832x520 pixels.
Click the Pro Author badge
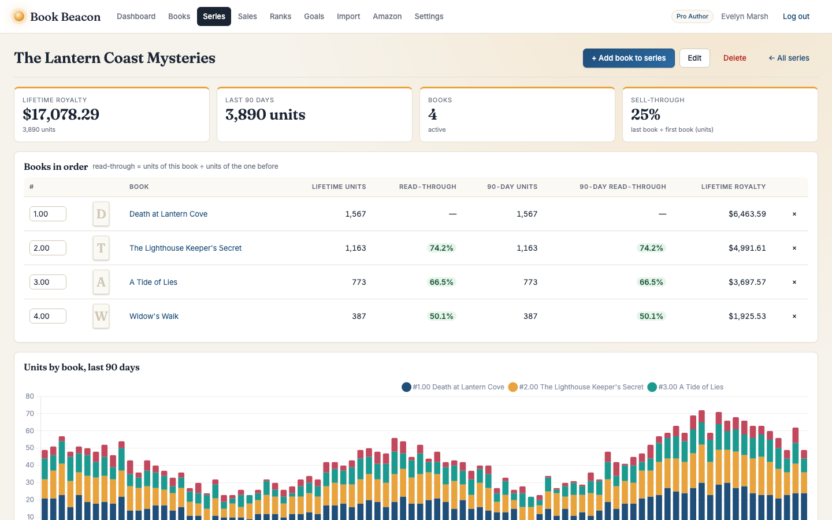pyautogui.click(x=692, y=16)
